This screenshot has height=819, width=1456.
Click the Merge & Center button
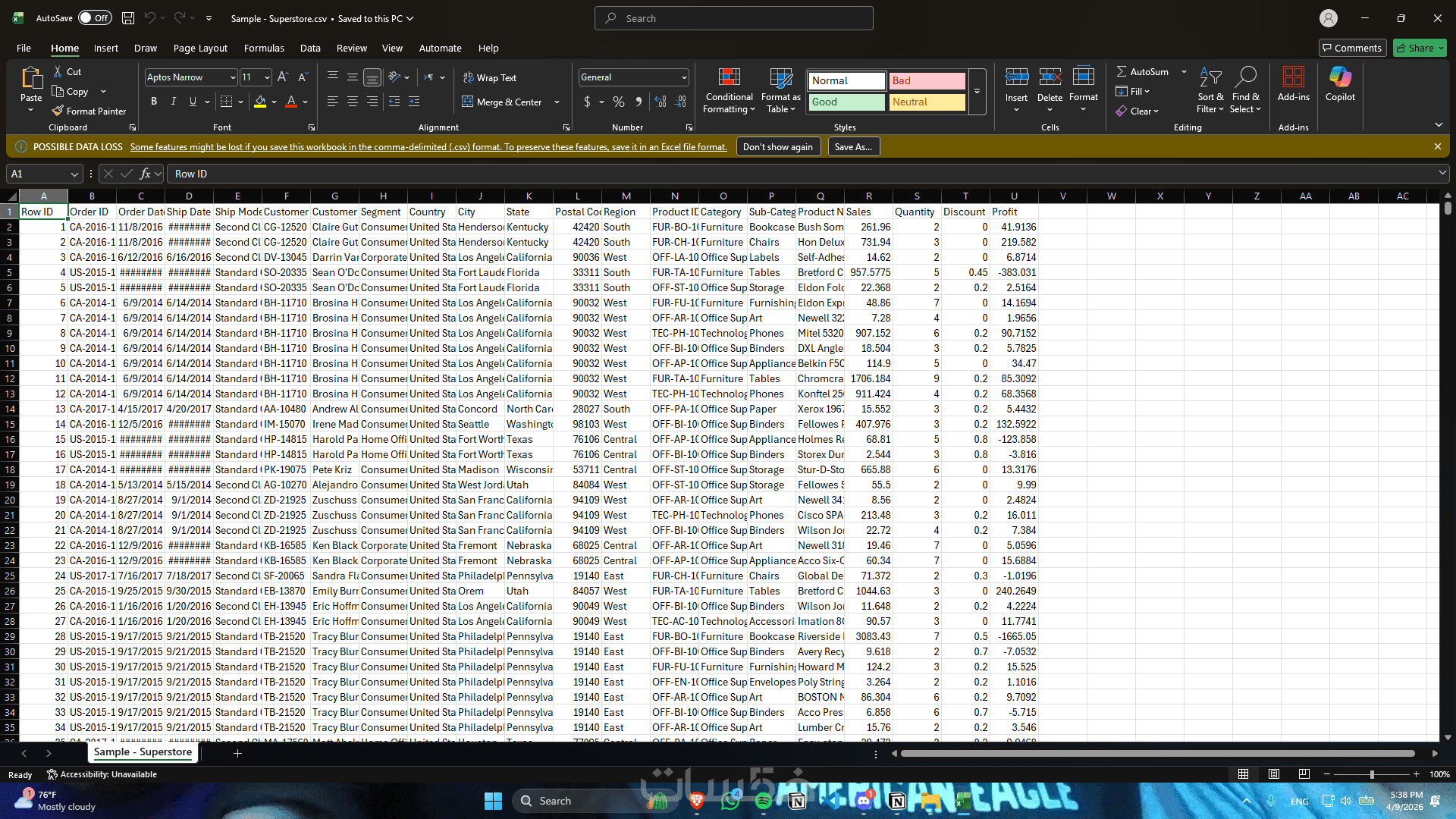click(x=502, y=102)
